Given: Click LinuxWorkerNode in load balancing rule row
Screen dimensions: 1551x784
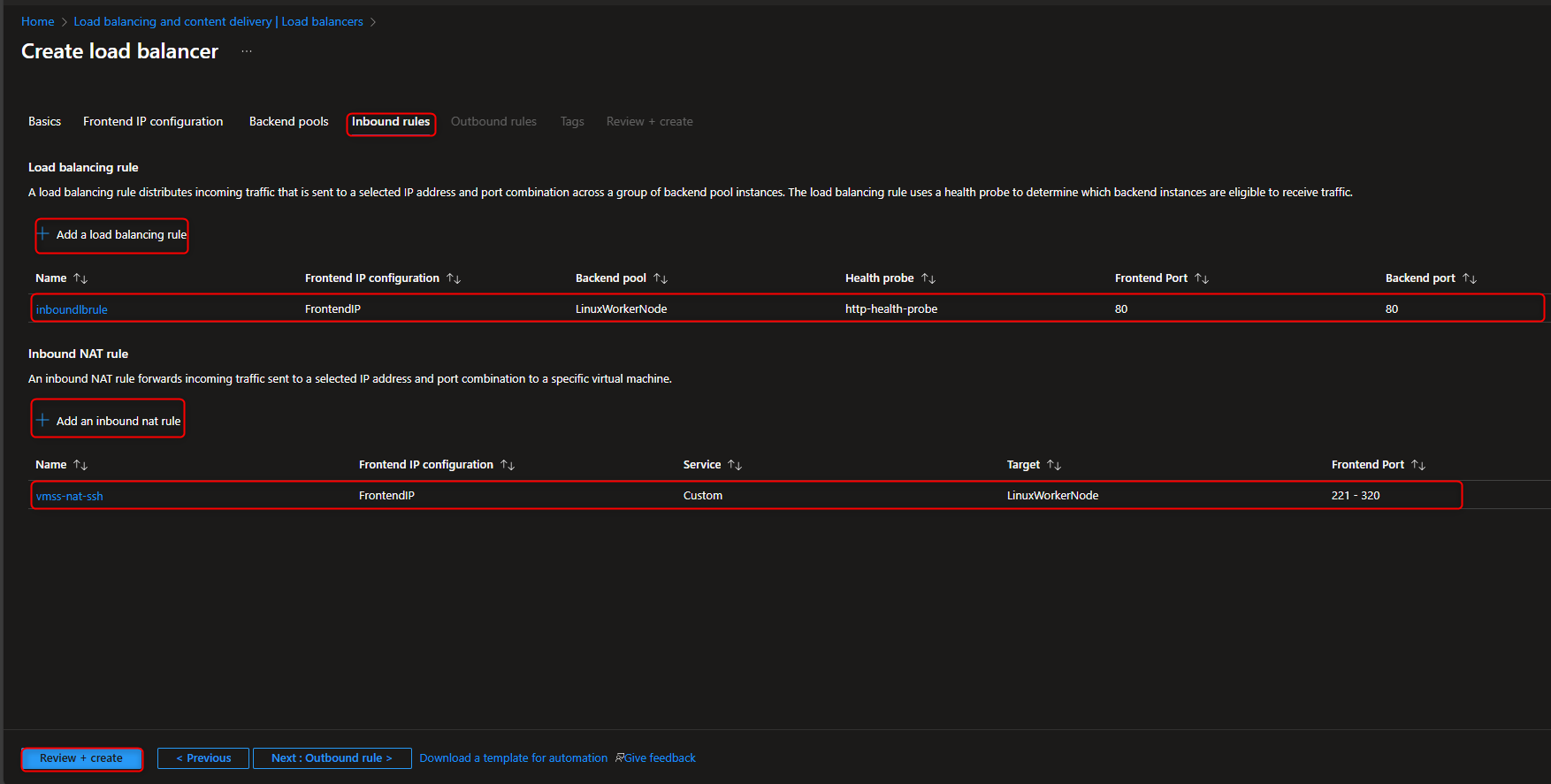Looking at the screenshot, I should tap(622, 308).
